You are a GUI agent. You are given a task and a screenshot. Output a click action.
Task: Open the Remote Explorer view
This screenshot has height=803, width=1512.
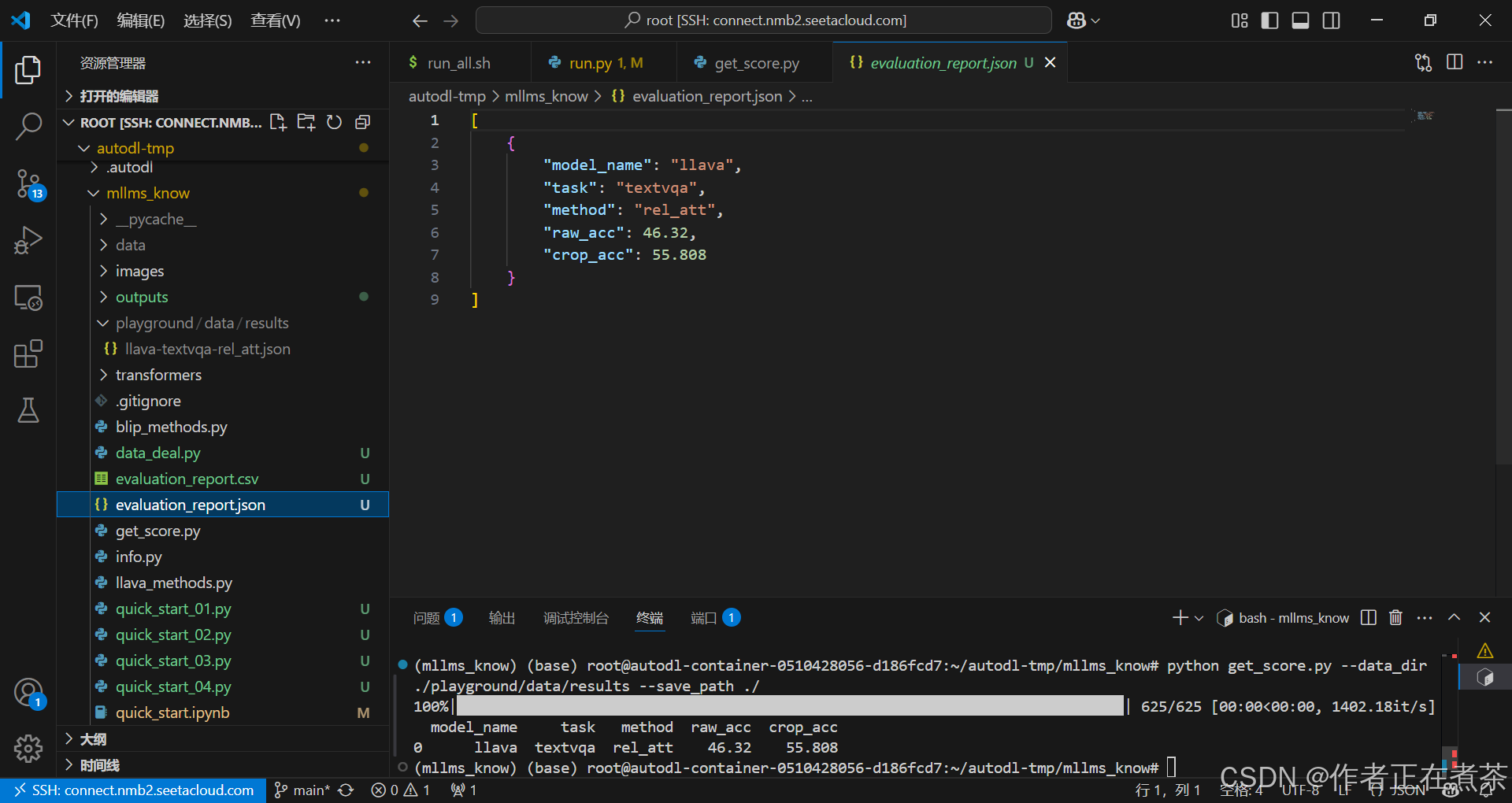(x=28, y=297)
